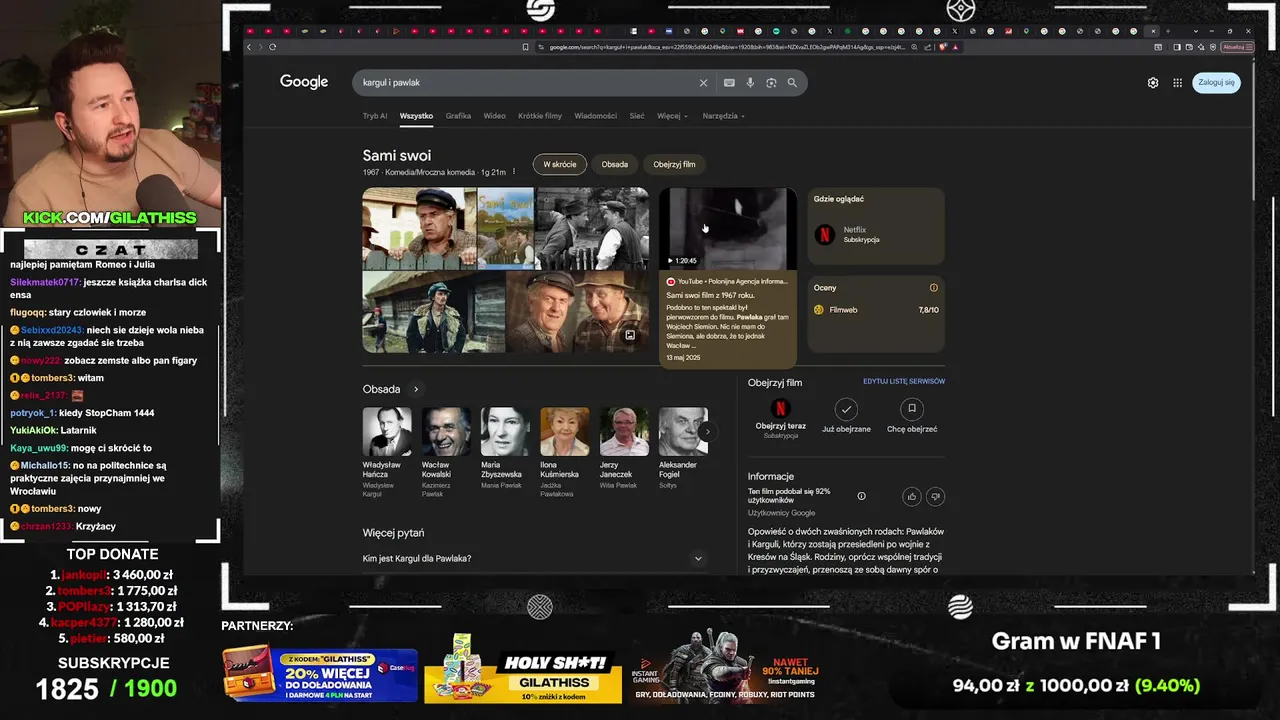Clear the Google search query
This screenshot has width=1280, height=720.
(x=703, y=83)
